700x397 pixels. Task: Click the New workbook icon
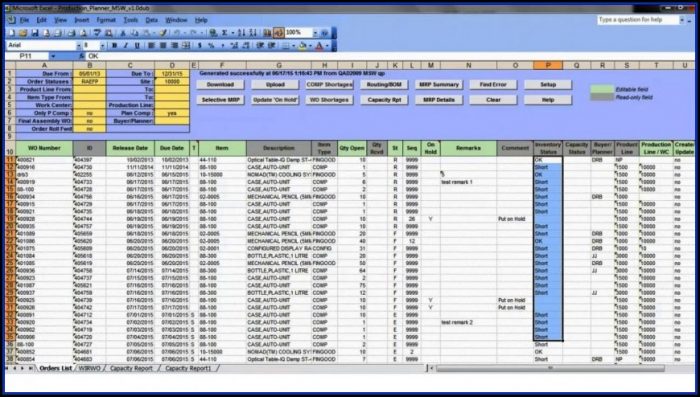(x=12, y=33)
